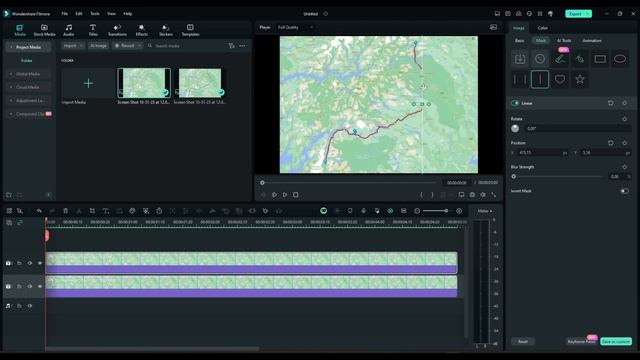Hide the upper video track with eye icon

coord(40,263)
